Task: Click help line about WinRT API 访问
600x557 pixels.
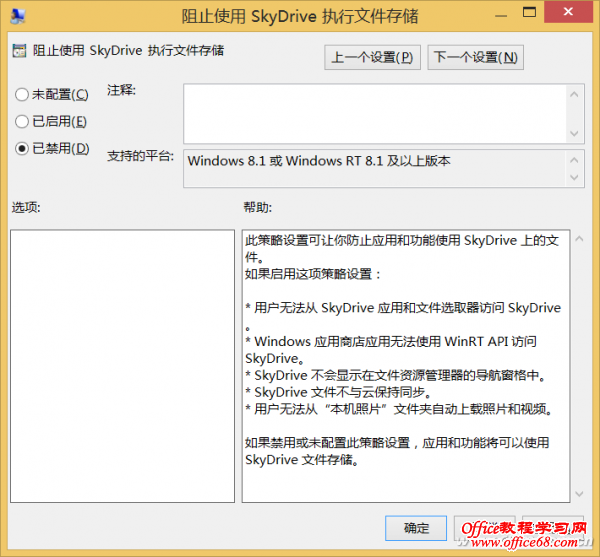Action: 391,350
